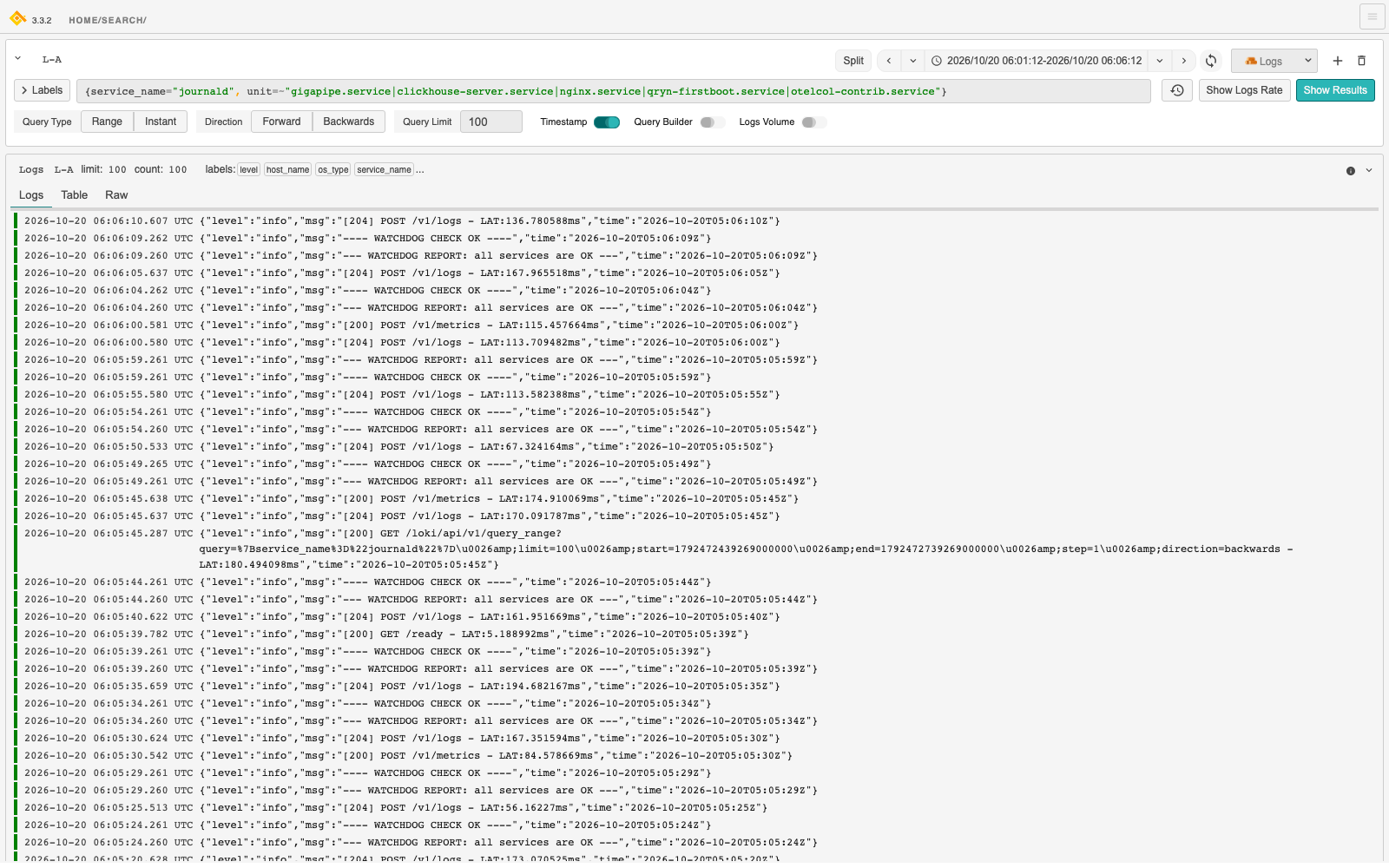
Task: Open the time range picker 2026/10/20 06:01:12
Action: click(x=1037, y=61)
